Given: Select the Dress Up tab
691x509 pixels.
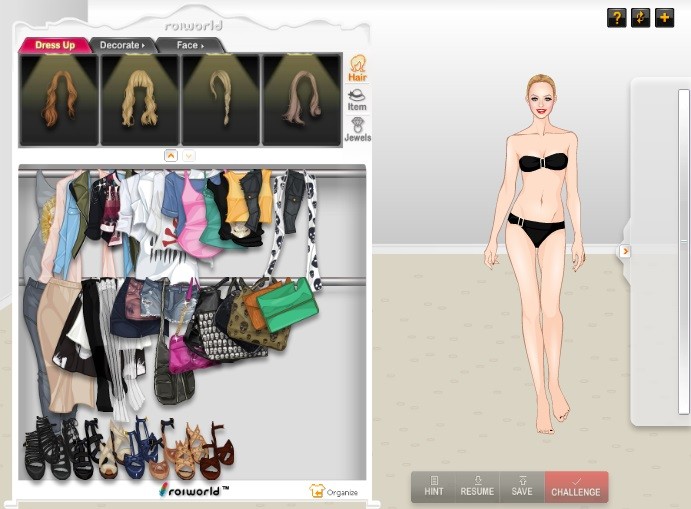Looking at the screenshot, I should pyautogui.click(x=55, y=45).
